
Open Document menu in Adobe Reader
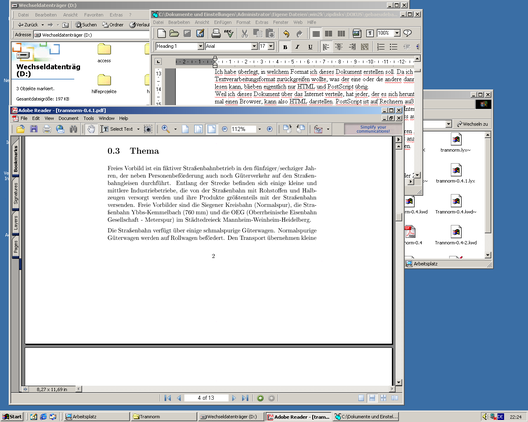[68, 118]
